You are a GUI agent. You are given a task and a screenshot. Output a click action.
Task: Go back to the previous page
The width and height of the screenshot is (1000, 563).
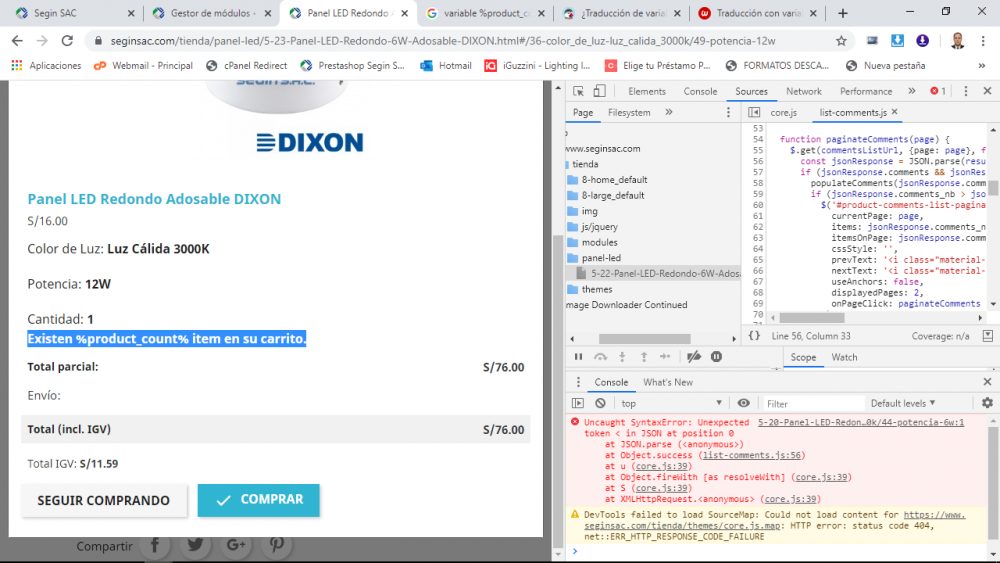[x=17, y=41]
